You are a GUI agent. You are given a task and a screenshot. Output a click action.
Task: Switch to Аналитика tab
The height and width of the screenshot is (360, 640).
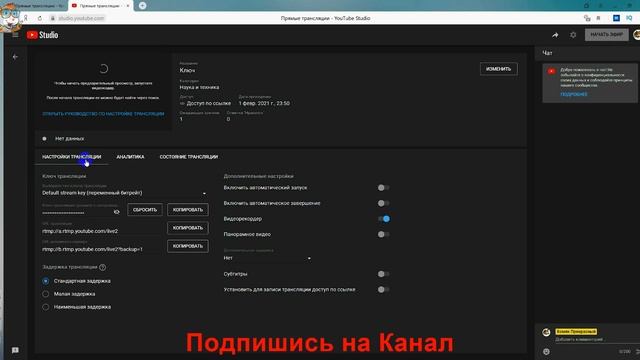click(x=130, y=157)
